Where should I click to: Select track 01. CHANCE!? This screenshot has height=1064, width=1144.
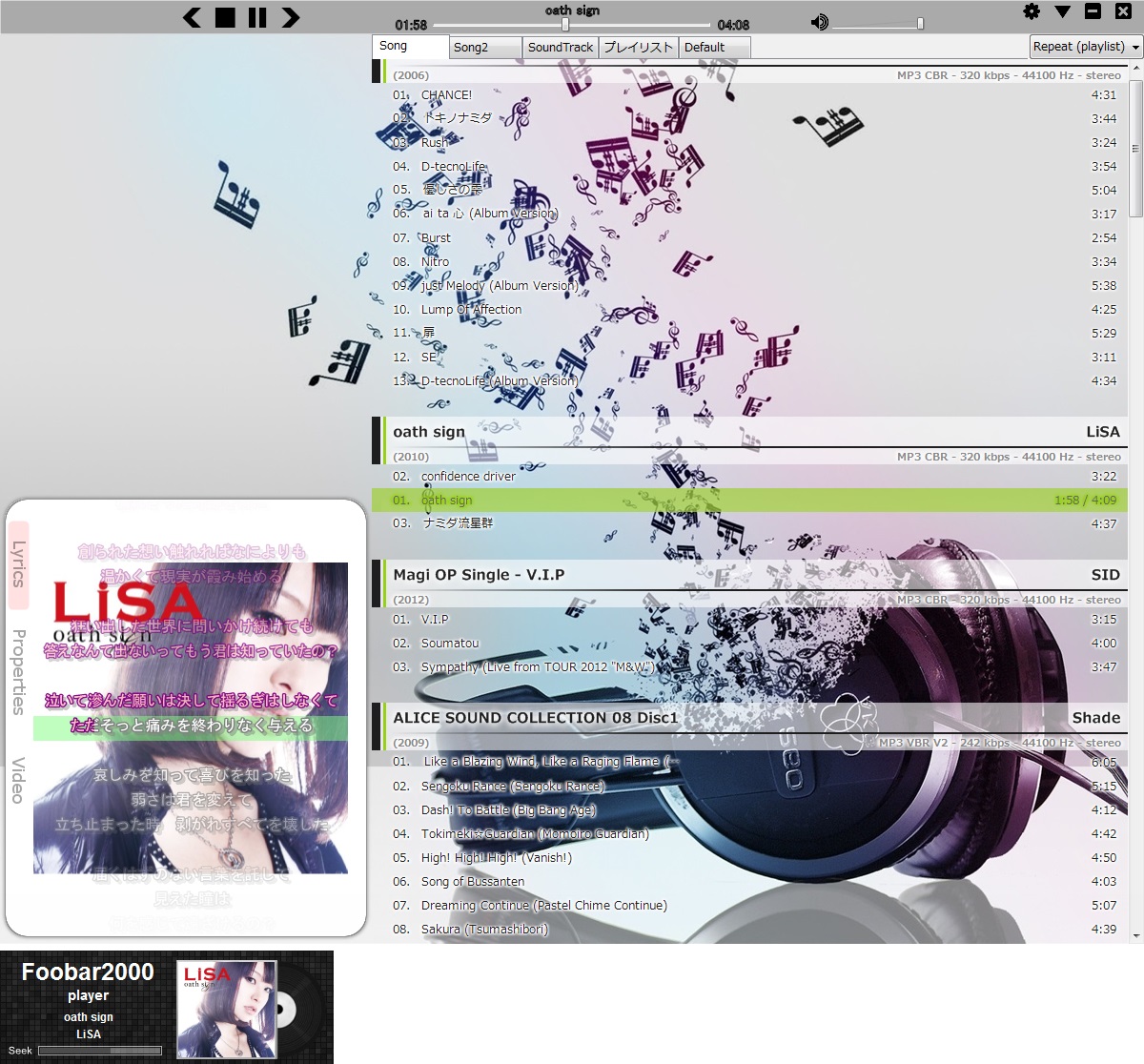749,94
